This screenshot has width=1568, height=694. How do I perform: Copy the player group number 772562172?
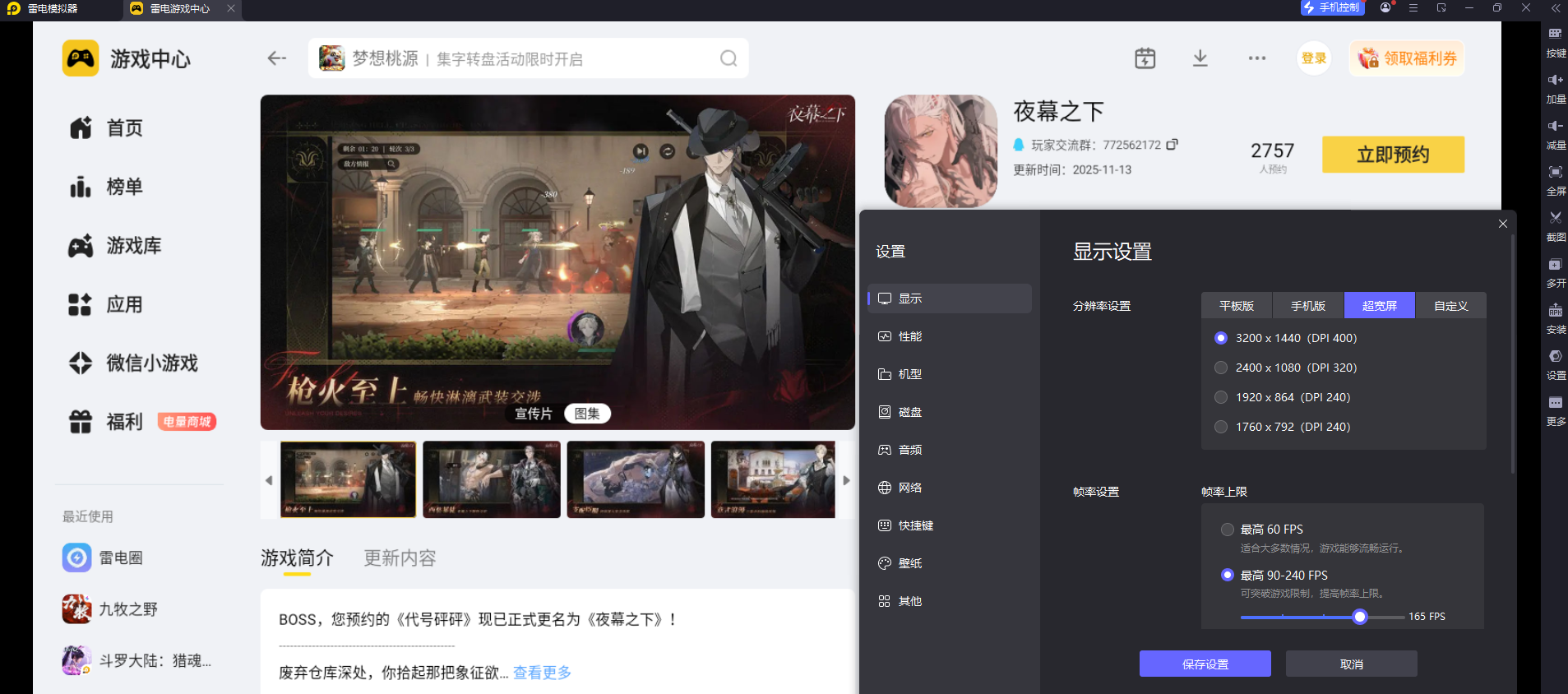tap(1172, 145)
